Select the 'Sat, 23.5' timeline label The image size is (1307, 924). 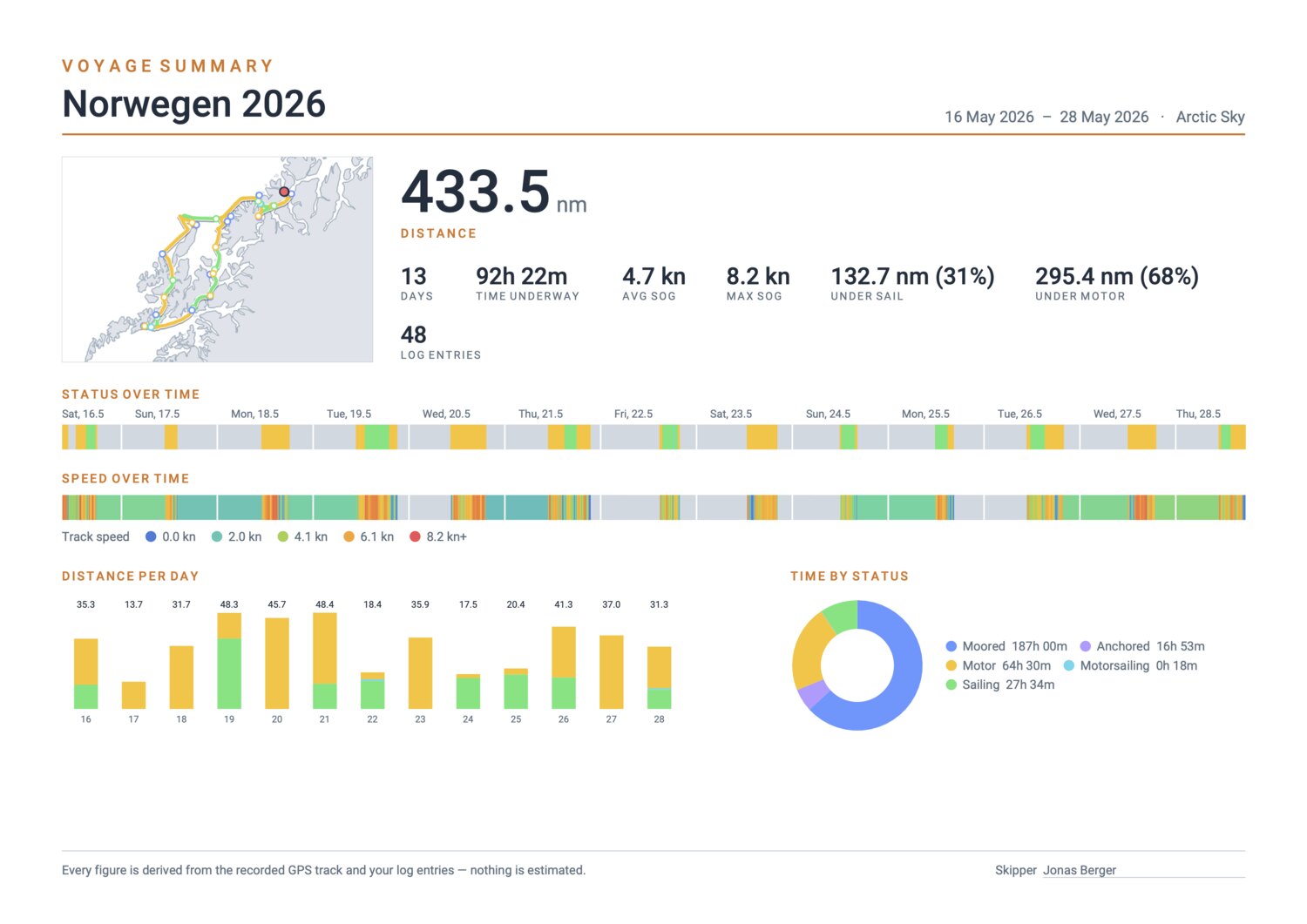coord(731,414)
